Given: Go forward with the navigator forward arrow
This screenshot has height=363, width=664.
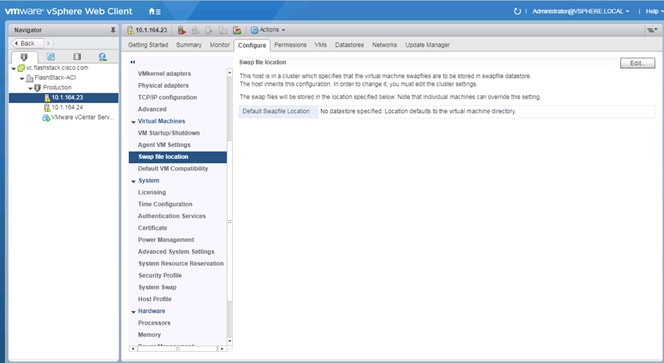Looking at the screenshot, I should pos(48,43).
